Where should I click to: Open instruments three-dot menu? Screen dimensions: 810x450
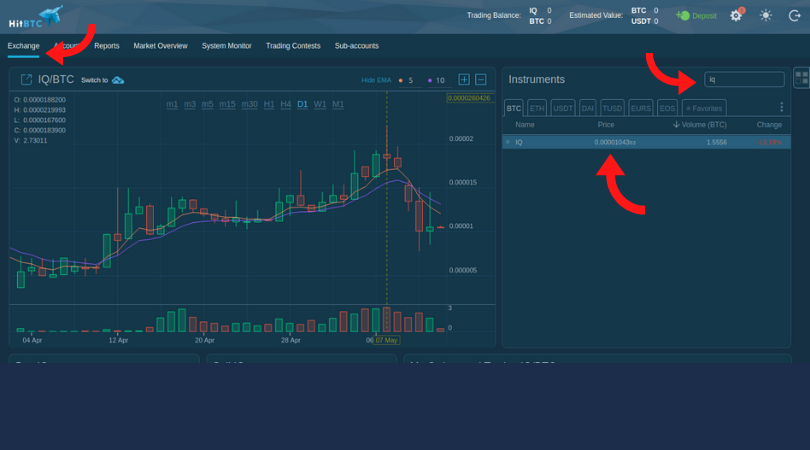point(782,107)
